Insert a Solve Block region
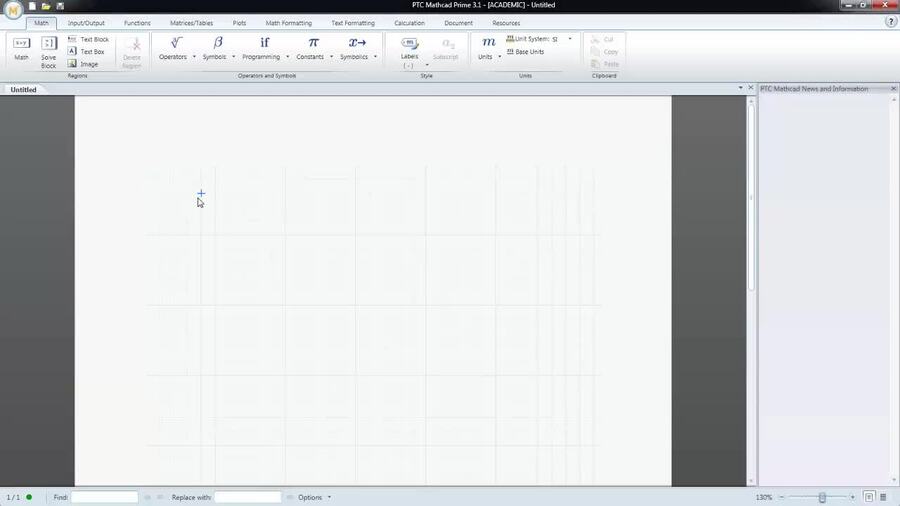Viewport: 900px width, 506px height. coord(49,53)
